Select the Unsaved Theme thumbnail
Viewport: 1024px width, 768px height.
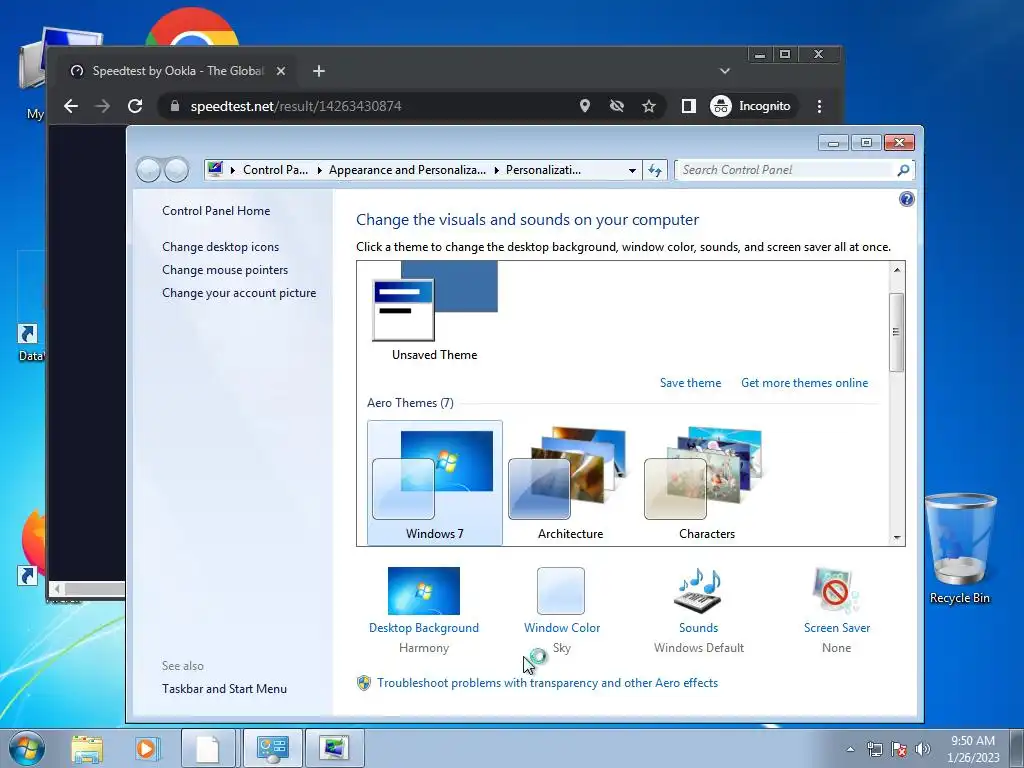tap(434, 311)
